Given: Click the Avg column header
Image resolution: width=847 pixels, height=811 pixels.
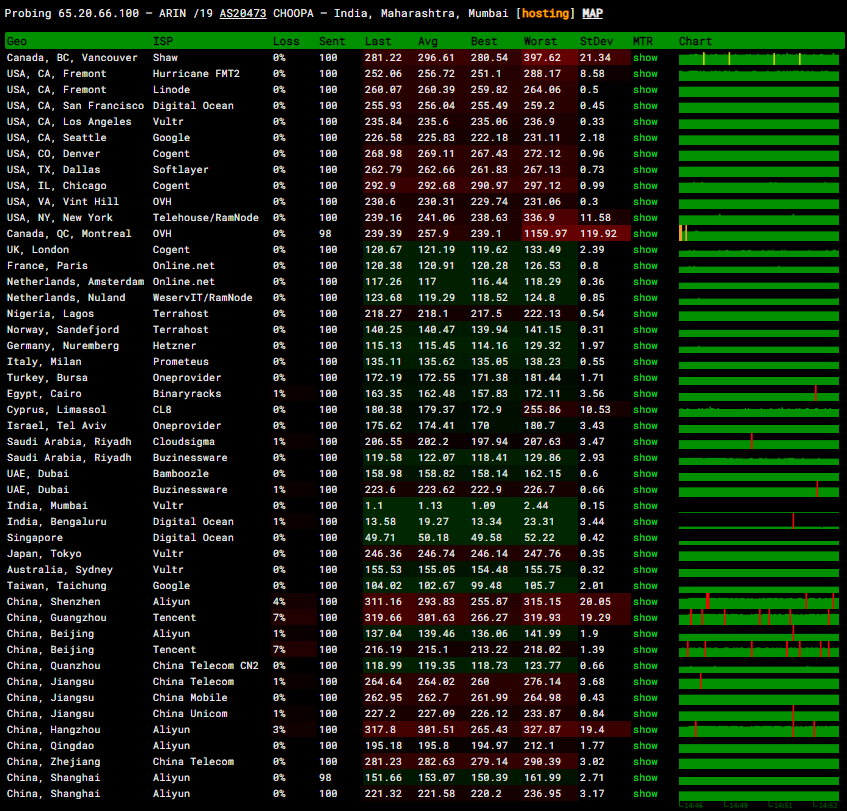Looking at the screenshot, I should pyautogui.click(x=428, y=42).
